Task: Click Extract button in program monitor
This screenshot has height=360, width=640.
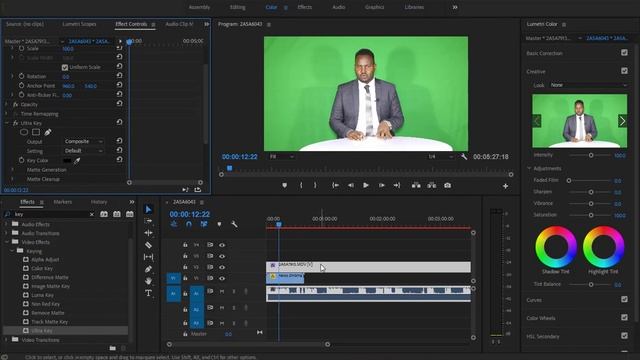Action: tap(431, 185)
